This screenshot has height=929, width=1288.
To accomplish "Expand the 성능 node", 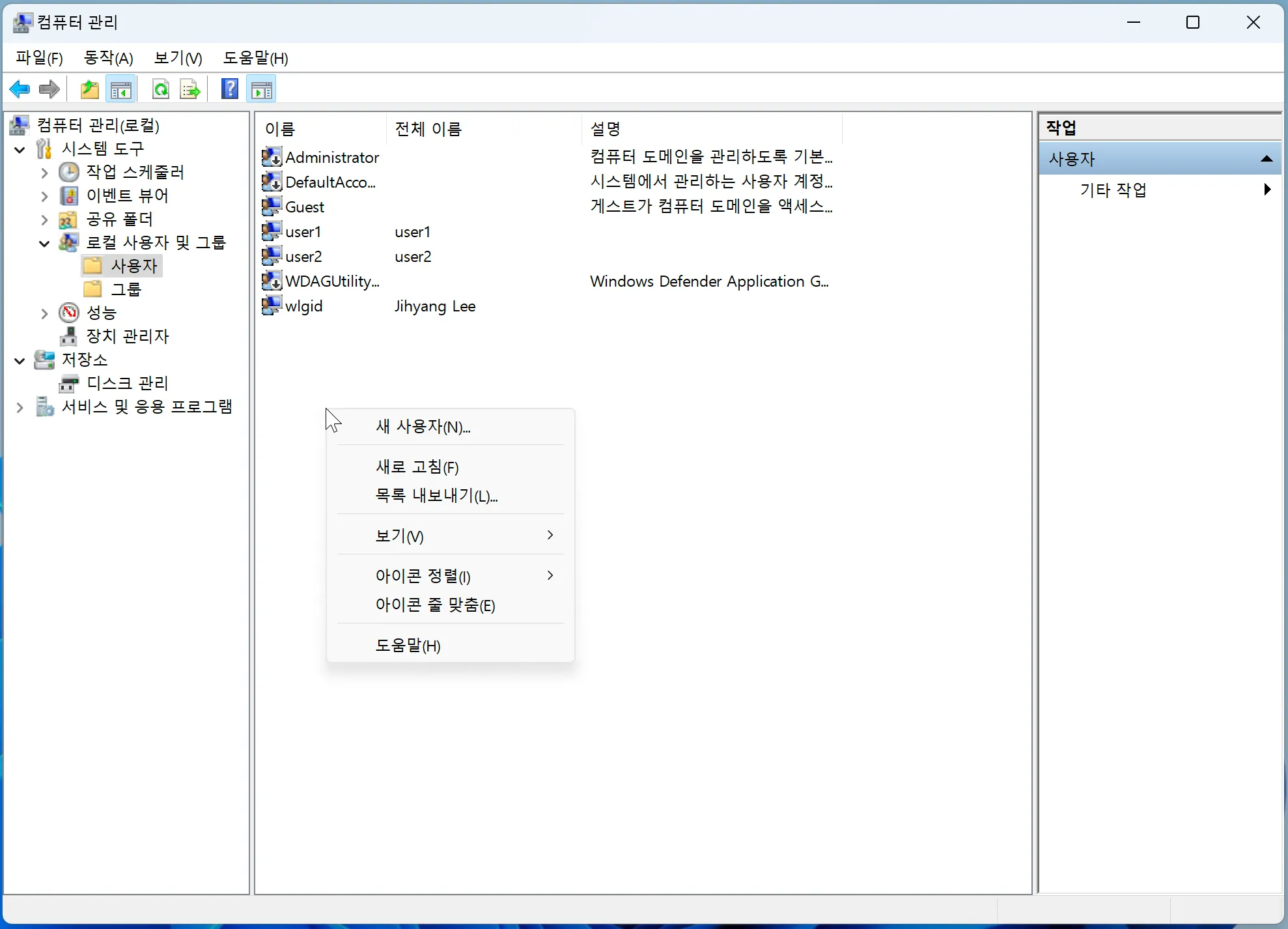I will coord(44,313).
